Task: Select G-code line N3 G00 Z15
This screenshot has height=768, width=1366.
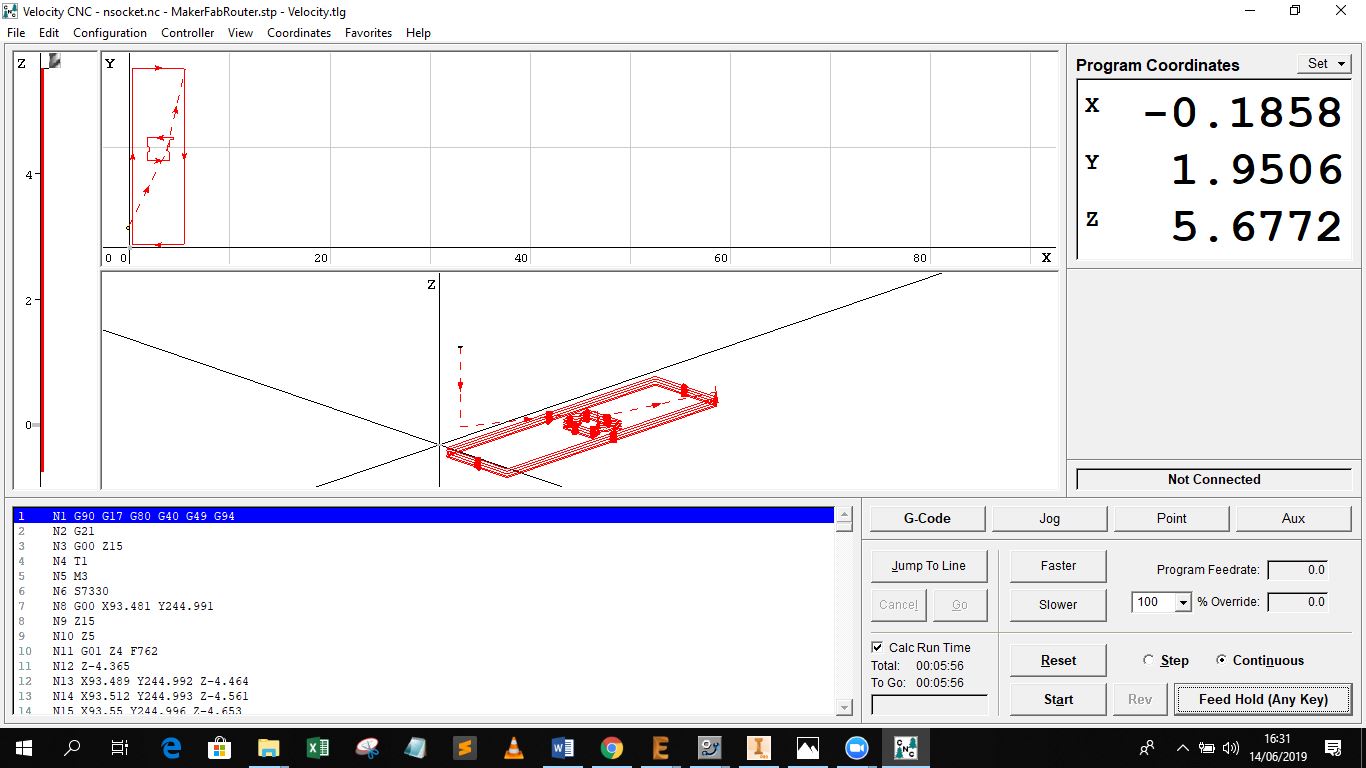Action: pos(424,546)
